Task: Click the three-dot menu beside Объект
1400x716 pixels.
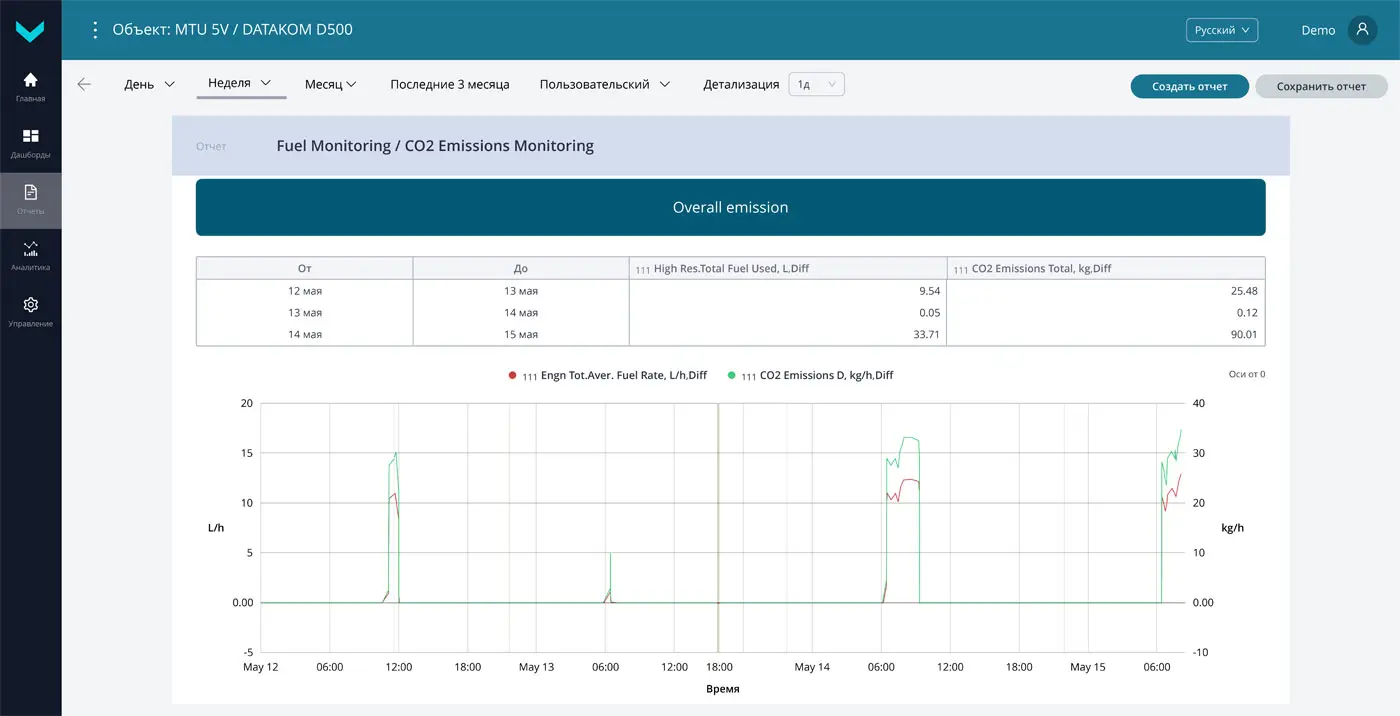Action: point(96,30)
